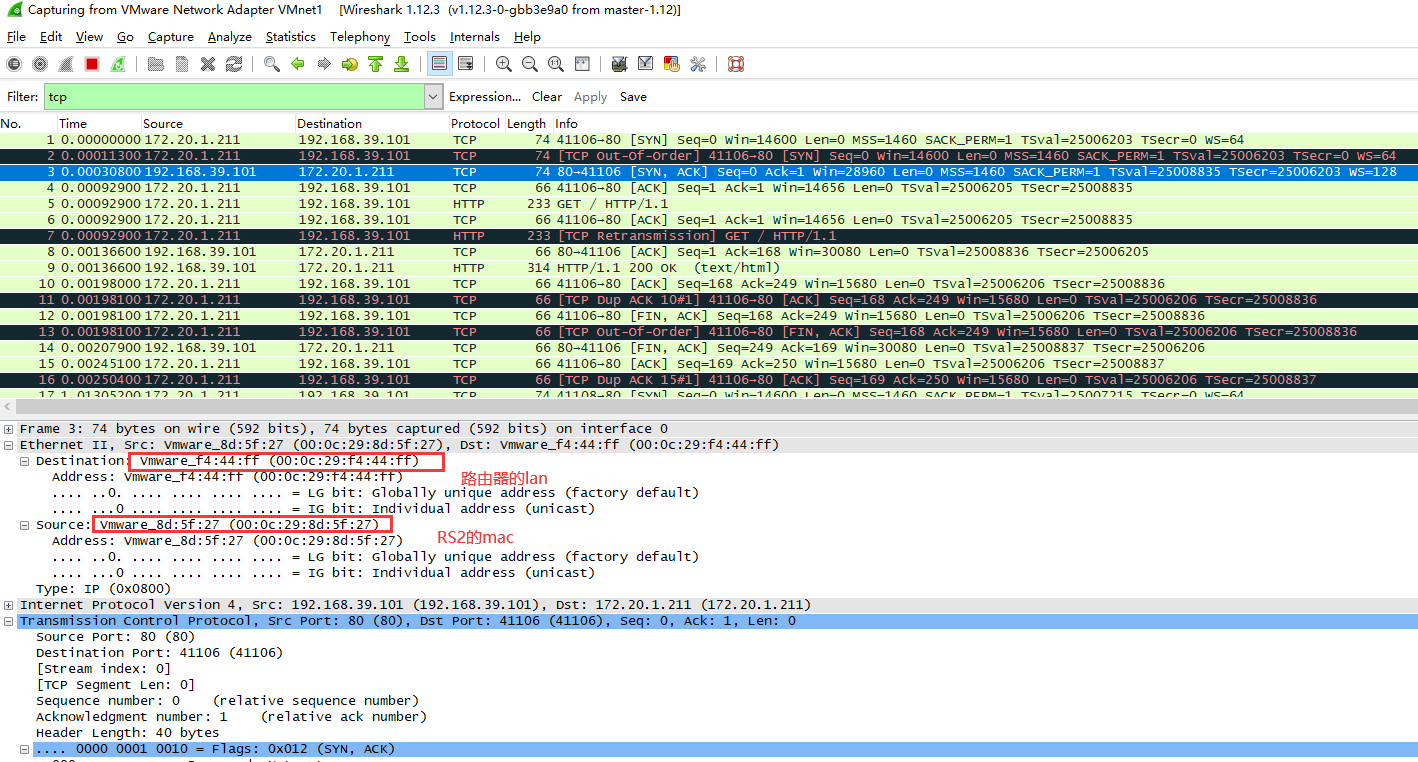Find a packet with magnifier icon
The image size is (1418, 762).
click(x=272, y=64)
